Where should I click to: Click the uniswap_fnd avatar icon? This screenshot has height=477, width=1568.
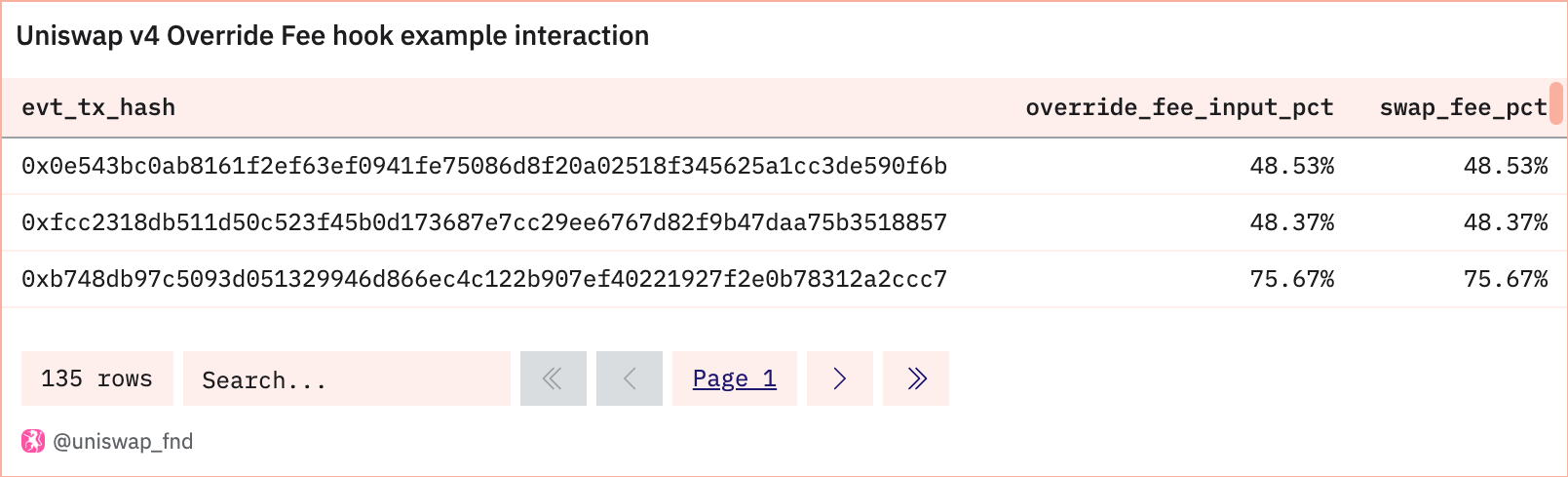pyautogui.click(x=33, y=441)
